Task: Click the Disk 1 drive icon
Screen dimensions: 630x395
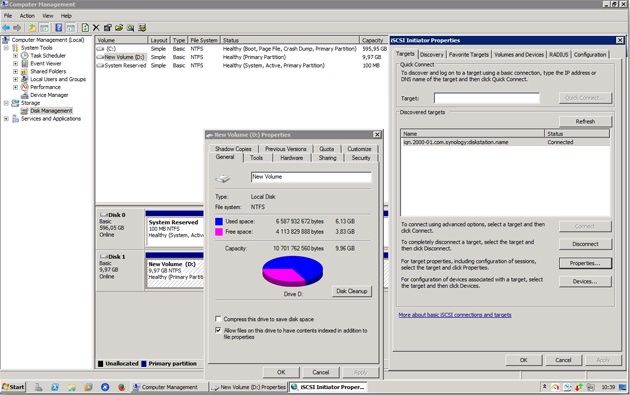Action: 103,257
